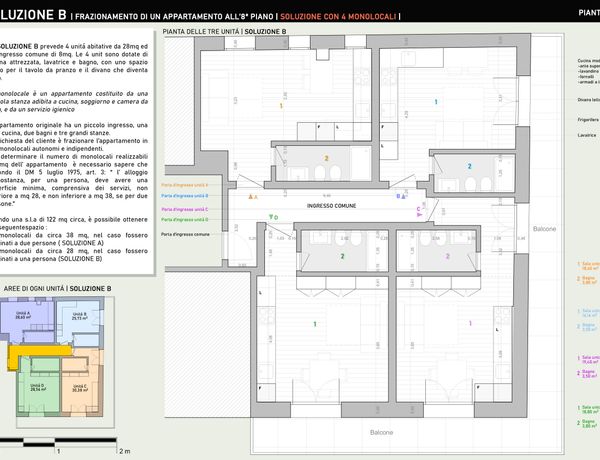Image resolution: width=600 pixels, height=460 pixels.
Task: Click the Balcone label at plan bottom
Action: tap(380, 432)
